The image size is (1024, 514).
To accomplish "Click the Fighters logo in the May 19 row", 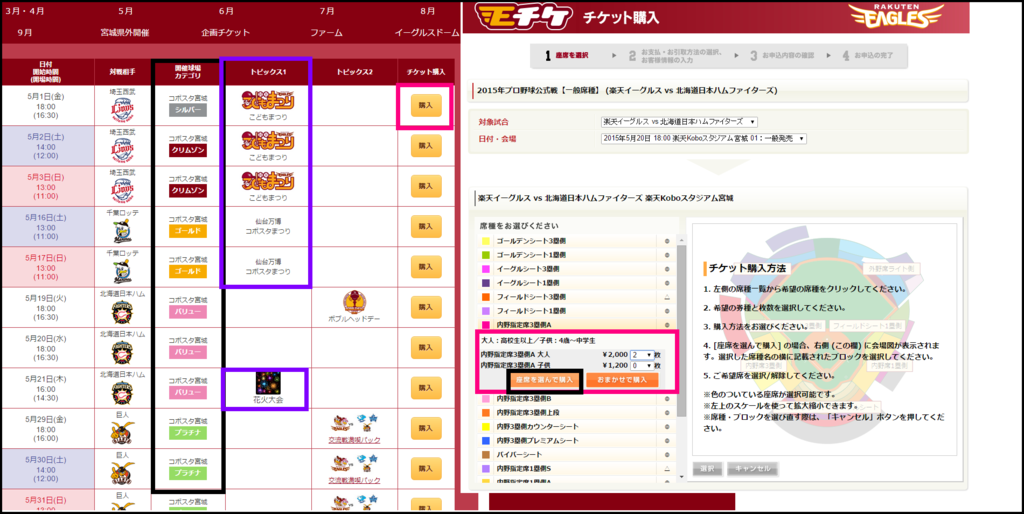I will coord(122,313).
